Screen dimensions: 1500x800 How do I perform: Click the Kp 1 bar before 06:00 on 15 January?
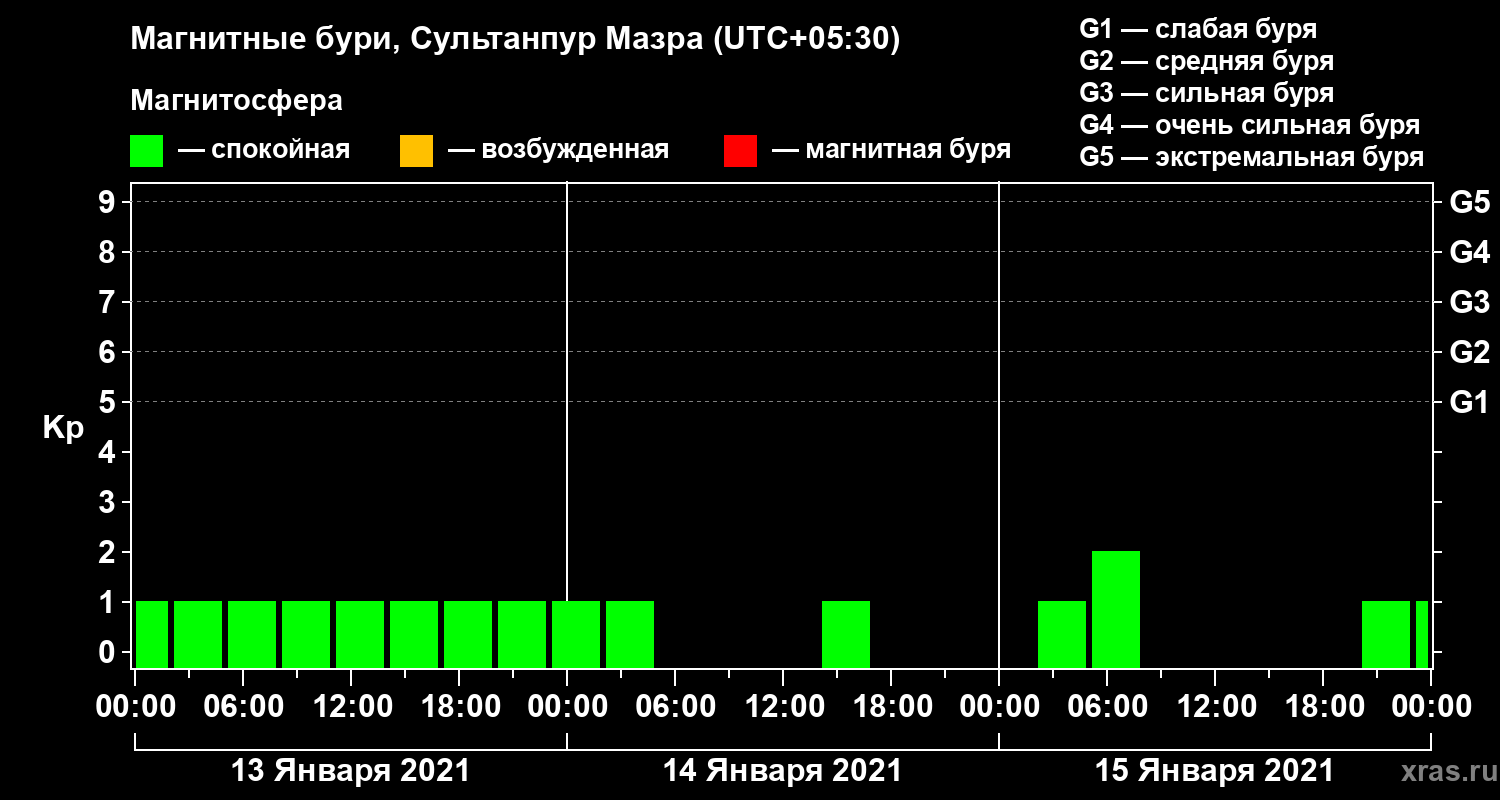click(1062, 634)
